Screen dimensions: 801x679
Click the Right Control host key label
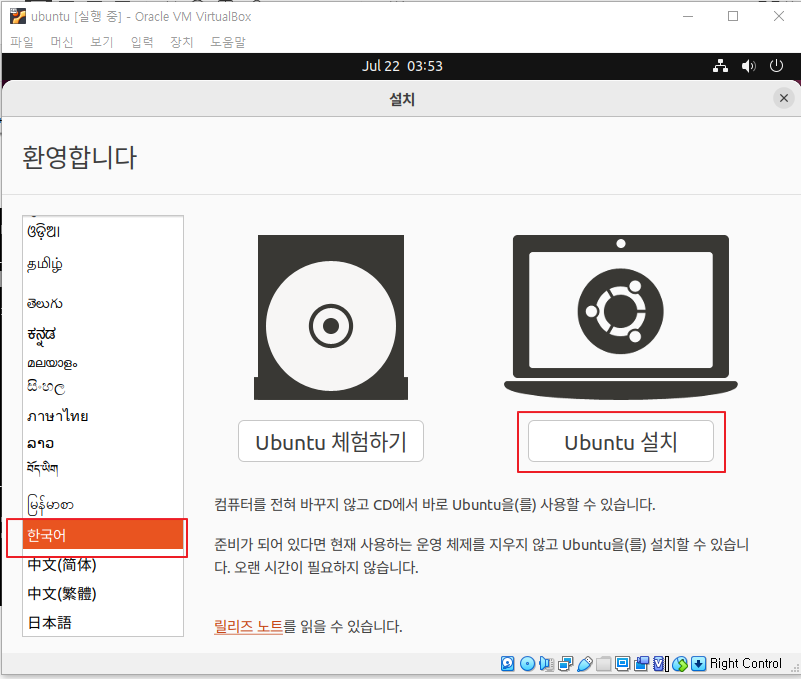(745, 663)
